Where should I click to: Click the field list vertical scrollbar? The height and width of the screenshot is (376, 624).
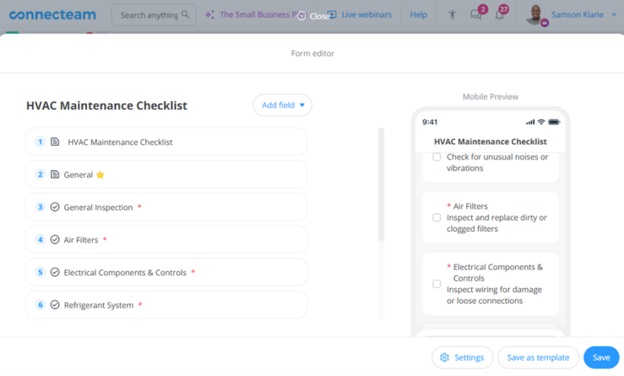coord(381,184)
